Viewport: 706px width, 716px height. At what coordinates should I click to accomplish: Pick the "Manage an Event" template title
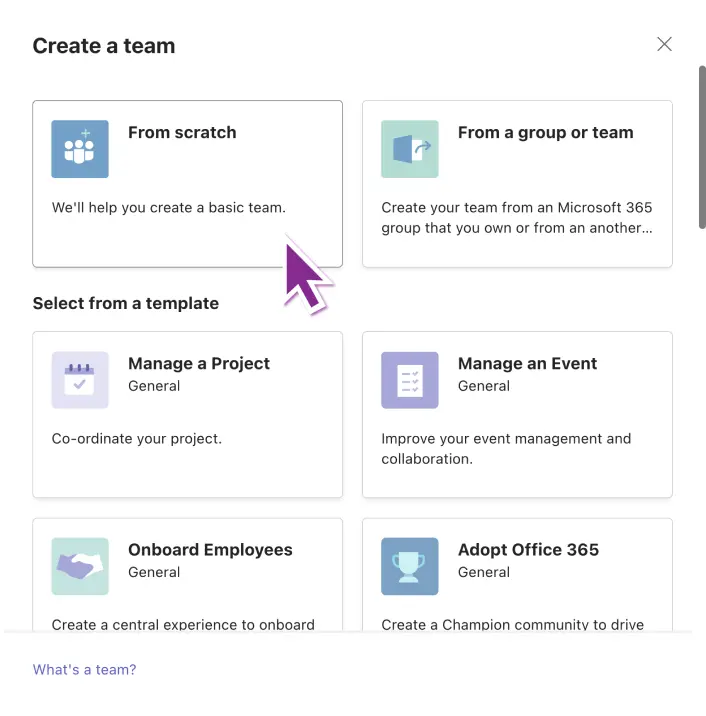point(527,363)
